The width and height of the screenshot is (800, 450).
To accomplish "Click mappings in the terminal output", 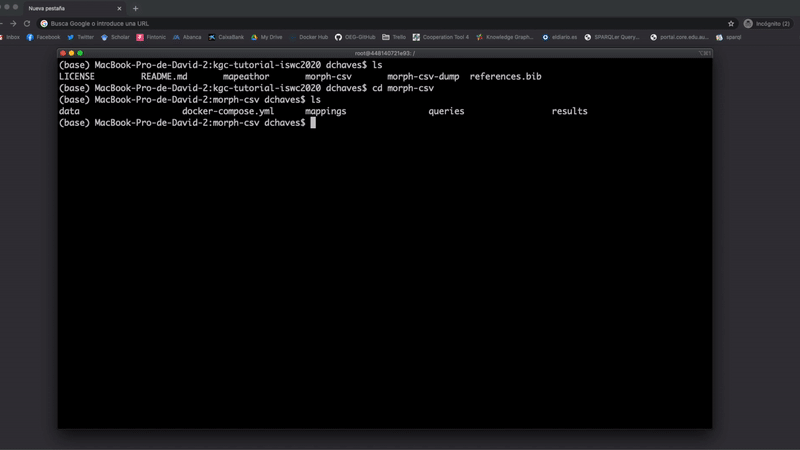I will coord(326,111).
